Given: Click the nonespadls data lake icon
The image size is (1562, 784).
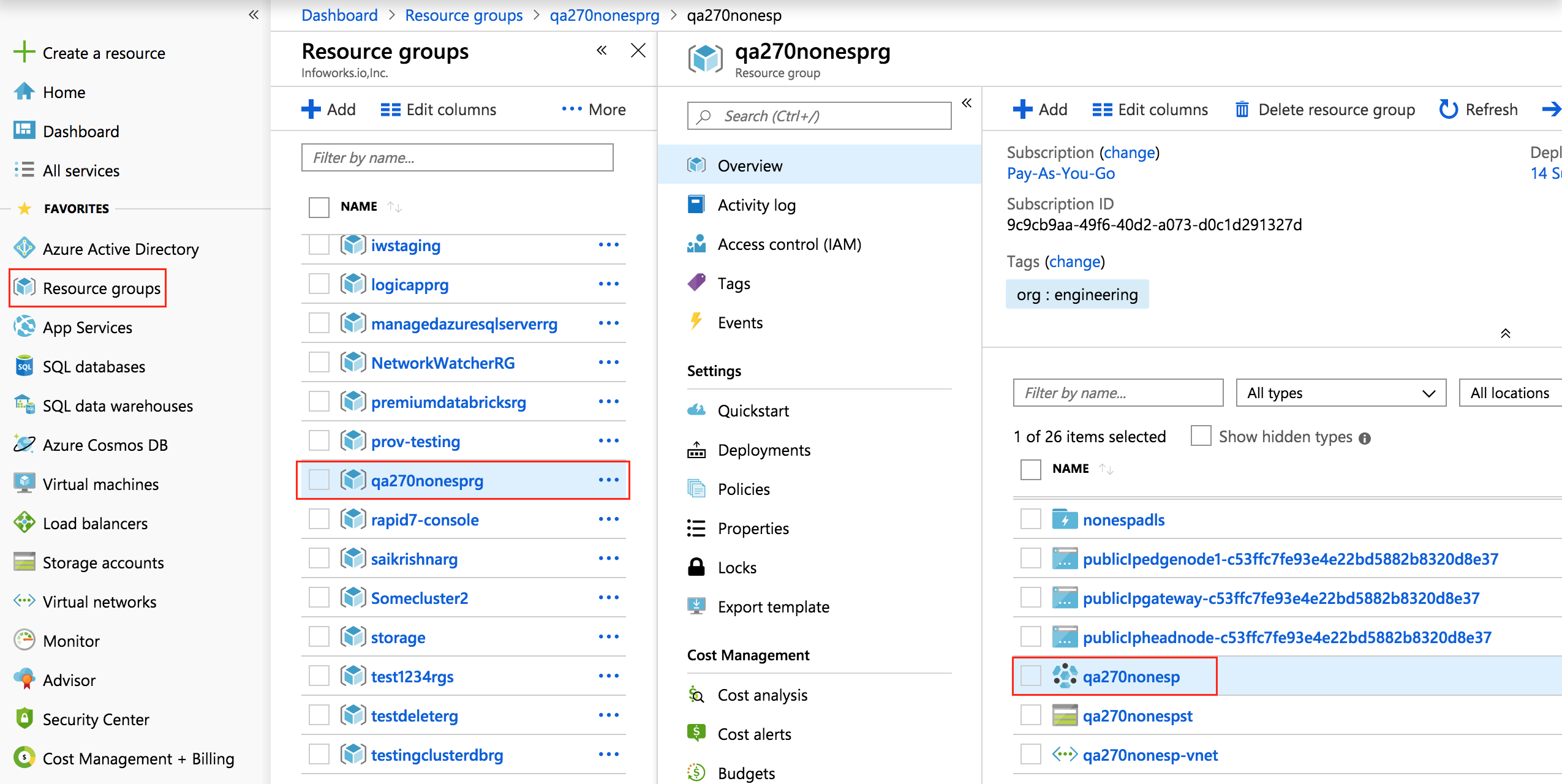Looking at the screenshot, I should tap(1065, 519).
